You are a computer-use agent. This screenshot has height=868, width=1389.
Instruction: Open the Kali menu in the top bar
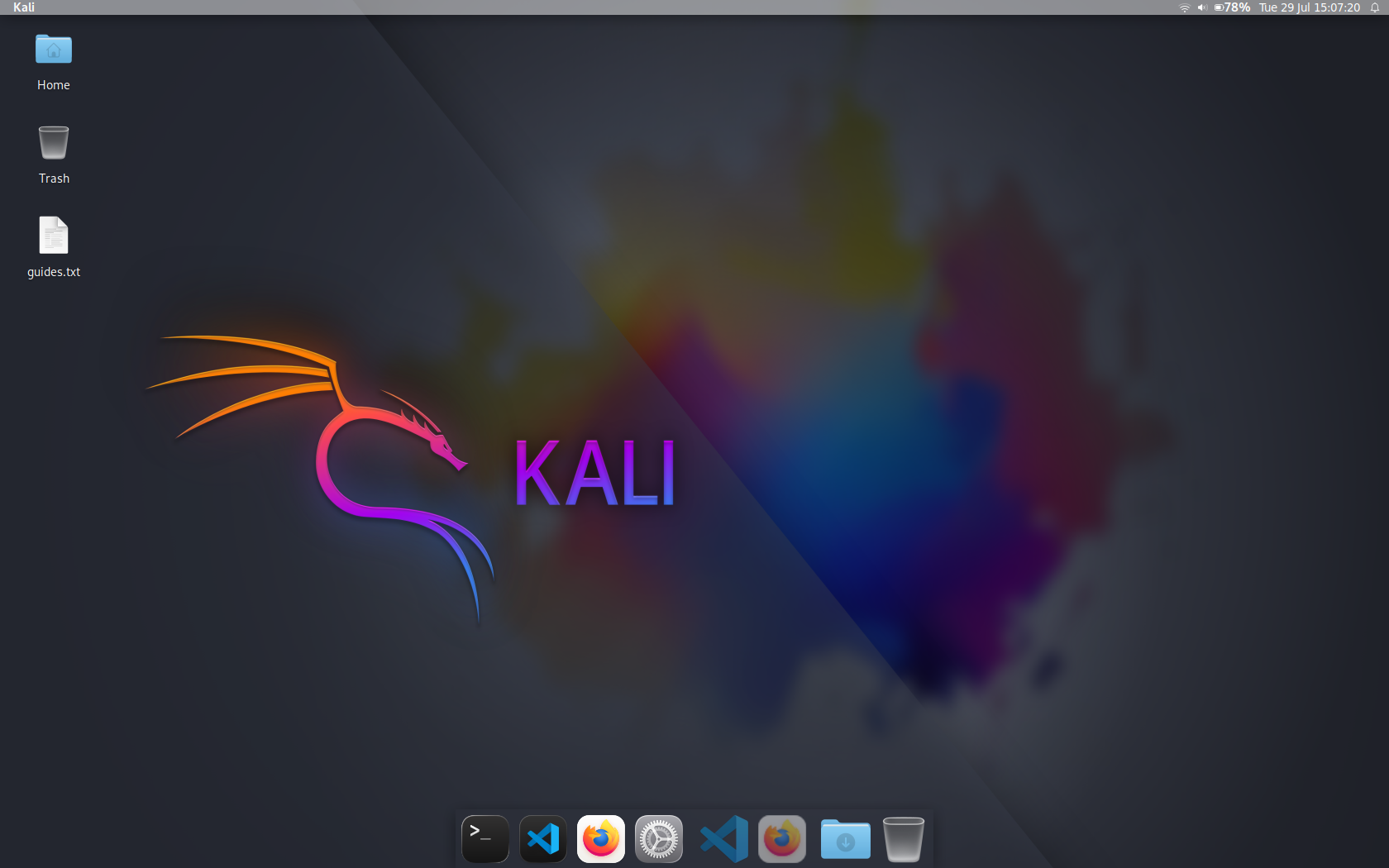[x=24, y=7]
